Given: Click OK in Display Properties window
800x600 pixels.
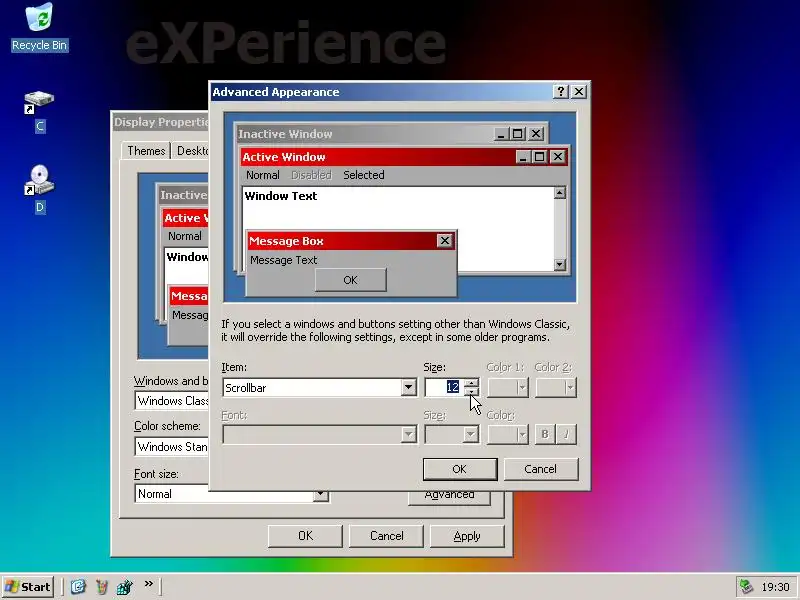Looking at the screenshot, I should 306,536.
